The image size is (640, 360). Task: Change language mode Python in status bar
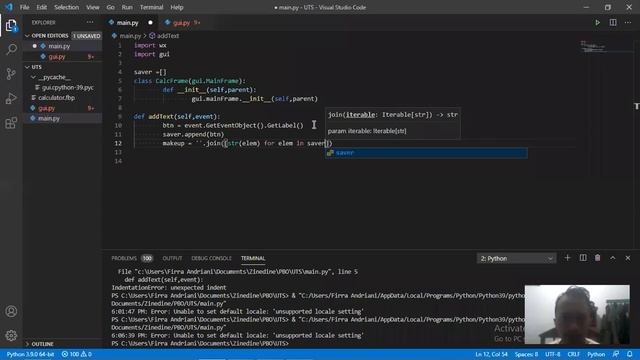(596, 354)
